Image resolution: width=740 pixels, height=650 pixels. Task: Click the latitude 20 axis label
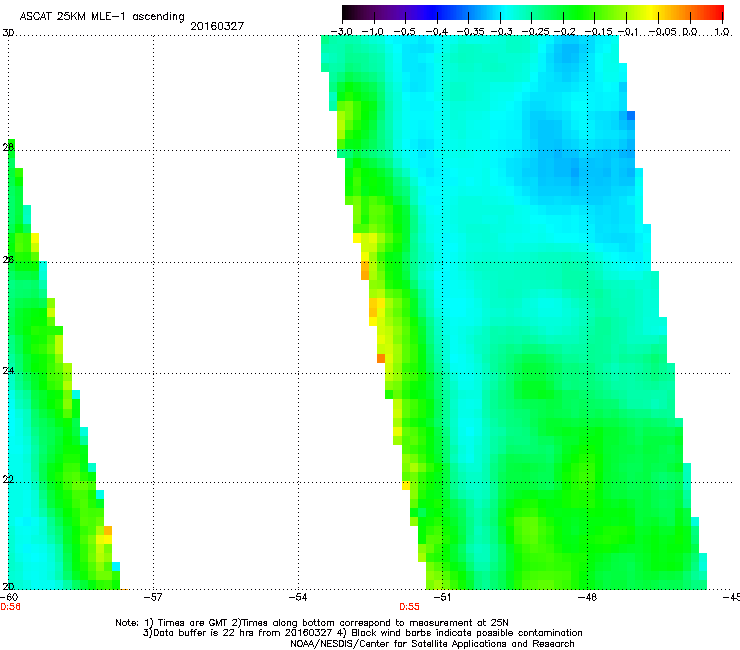[x=8, y=586]
